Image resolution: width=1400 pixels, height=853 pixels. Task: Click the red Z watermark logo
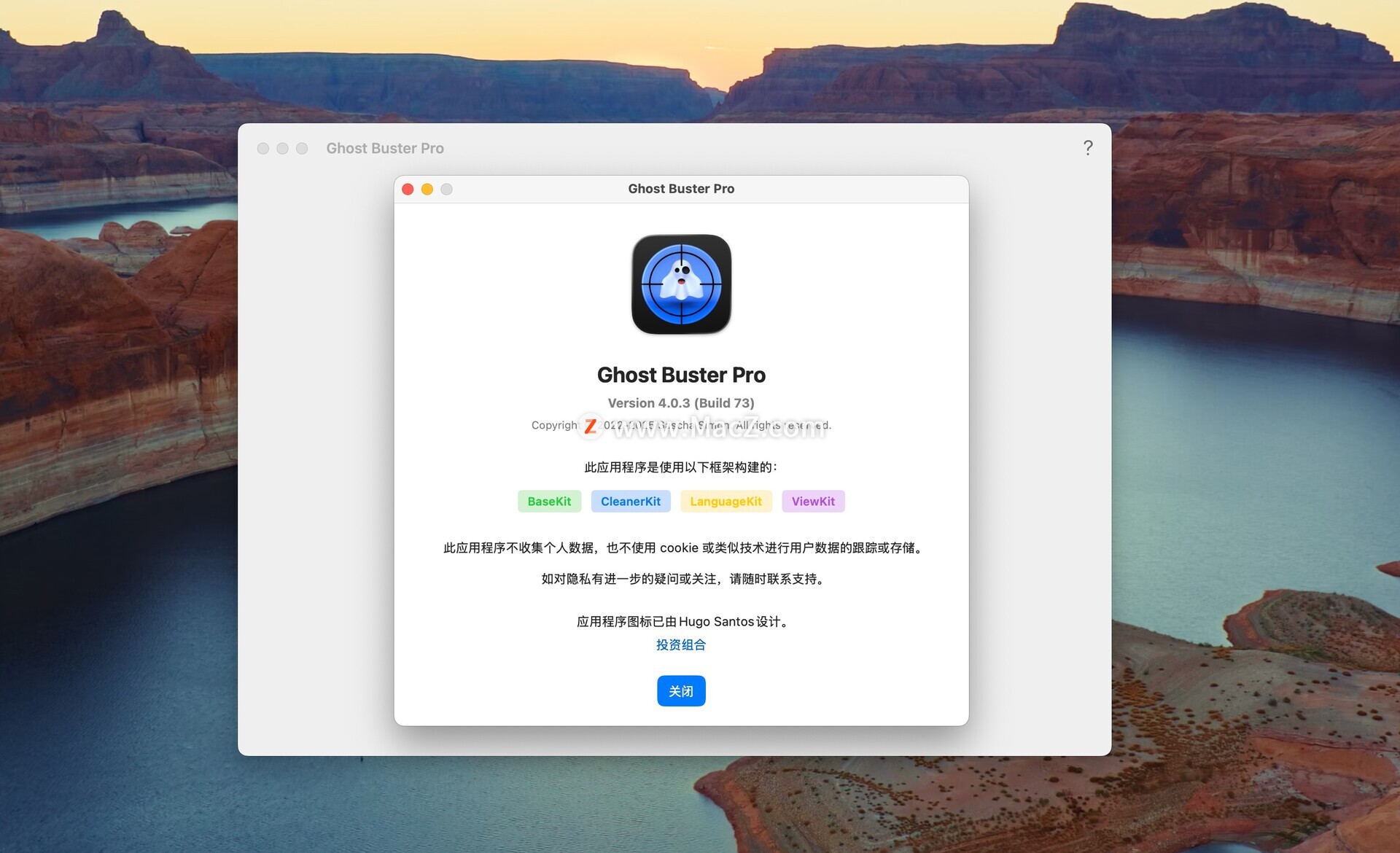point(590,426)
